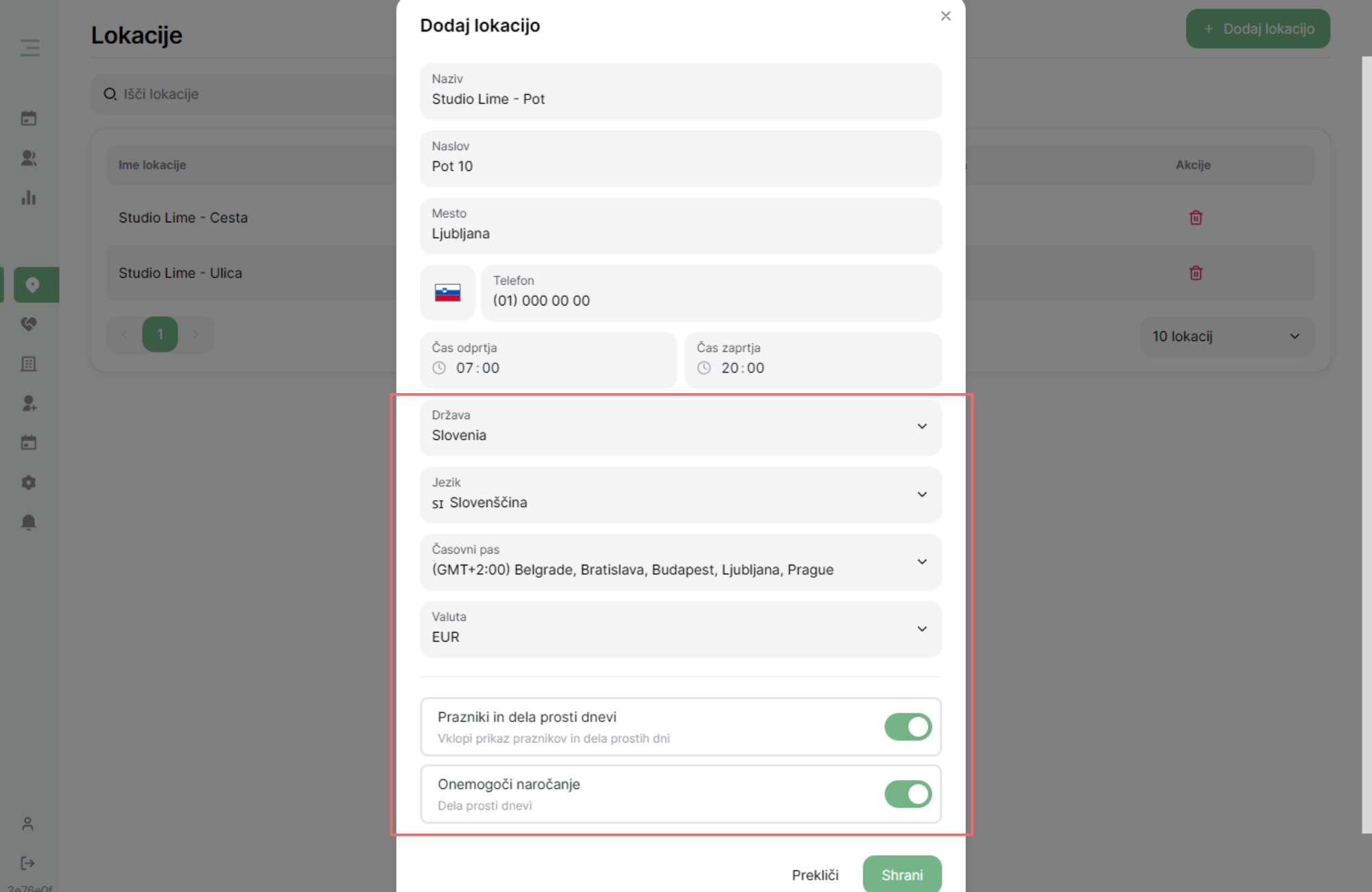Delete the Studio Lime - Cesta location
The height and width of the screenshot is (892, 1372).
point(1196,218)
